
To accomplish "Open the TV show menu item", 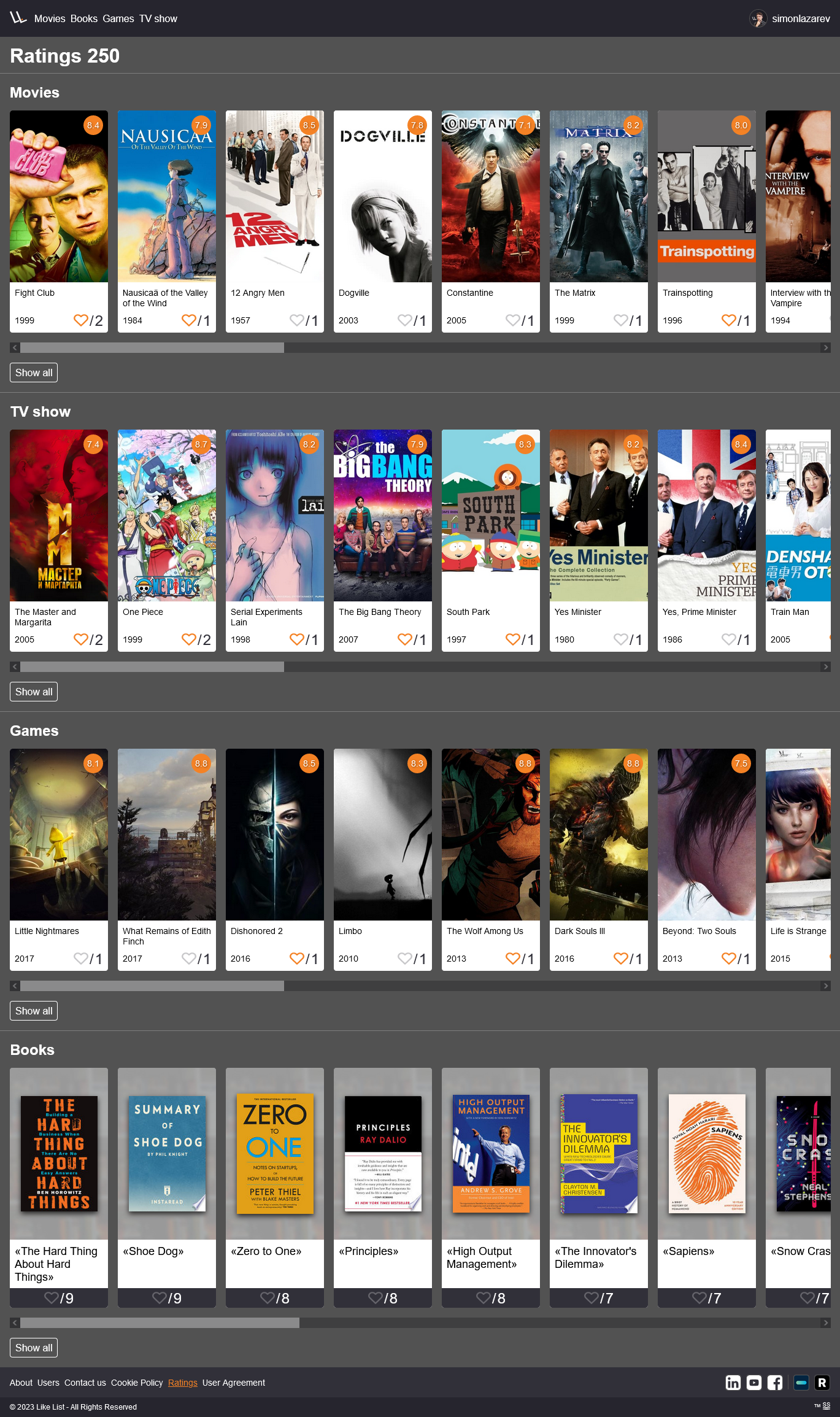I will click(158, 18).
